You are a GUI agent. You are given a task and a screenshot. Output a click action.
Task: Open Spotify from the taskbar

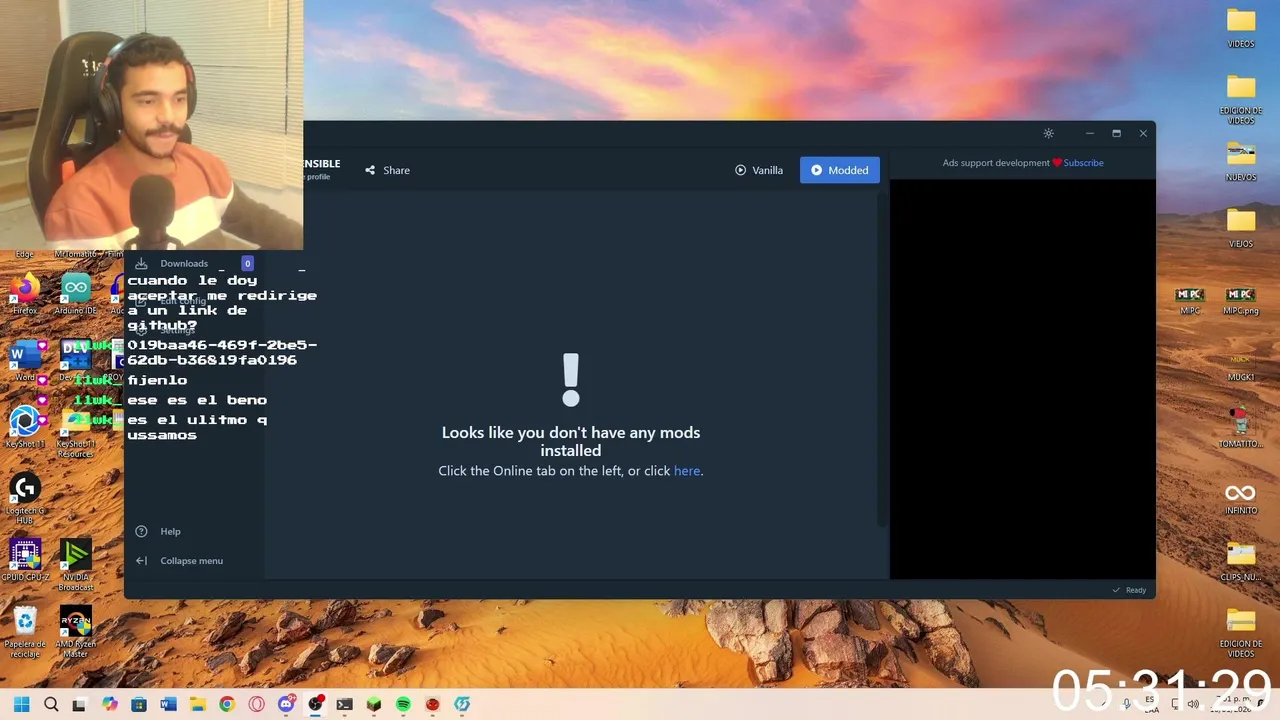point(403,704)
